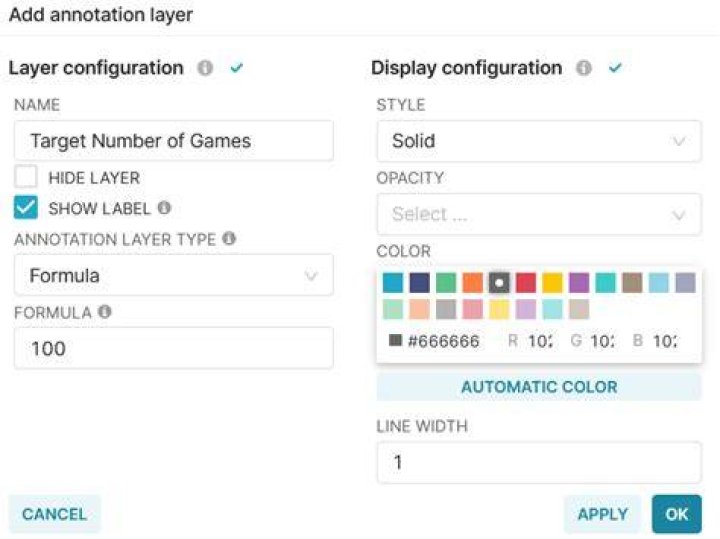Click the current color preview square by hex

[x=395, y=340]
